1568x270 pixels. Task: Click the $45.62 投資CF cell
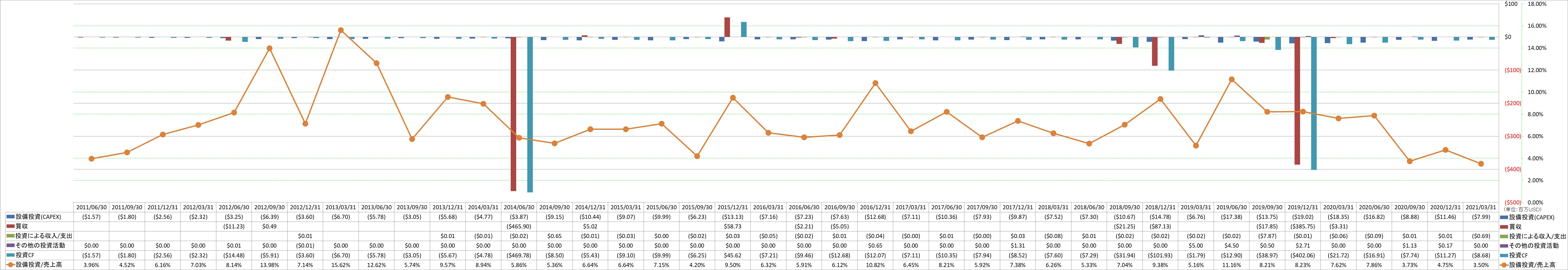(733, 255)
